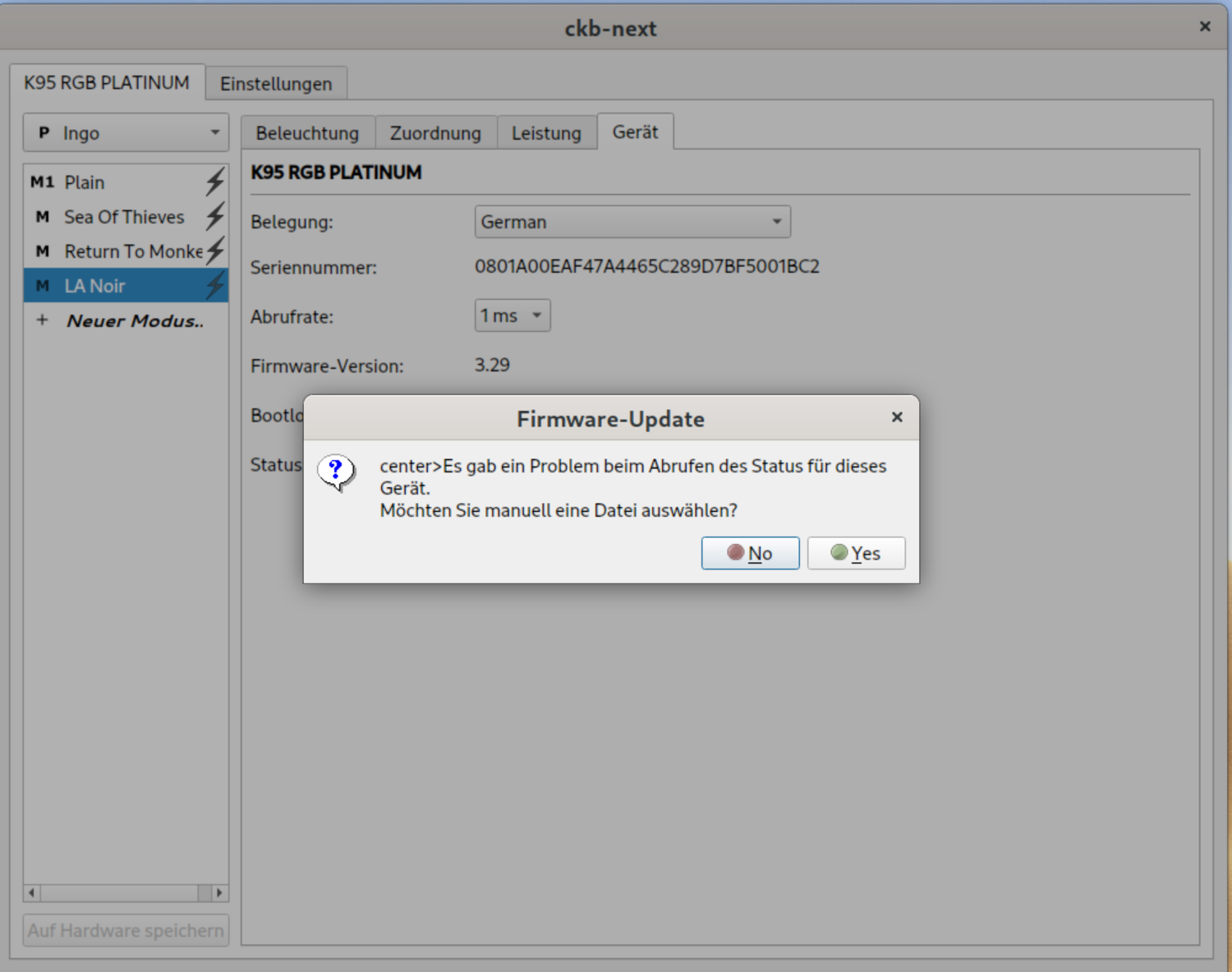Click No to dismiss the firmware prompt
This screenshot has width=1232, height=972.
tap(750, 553)
